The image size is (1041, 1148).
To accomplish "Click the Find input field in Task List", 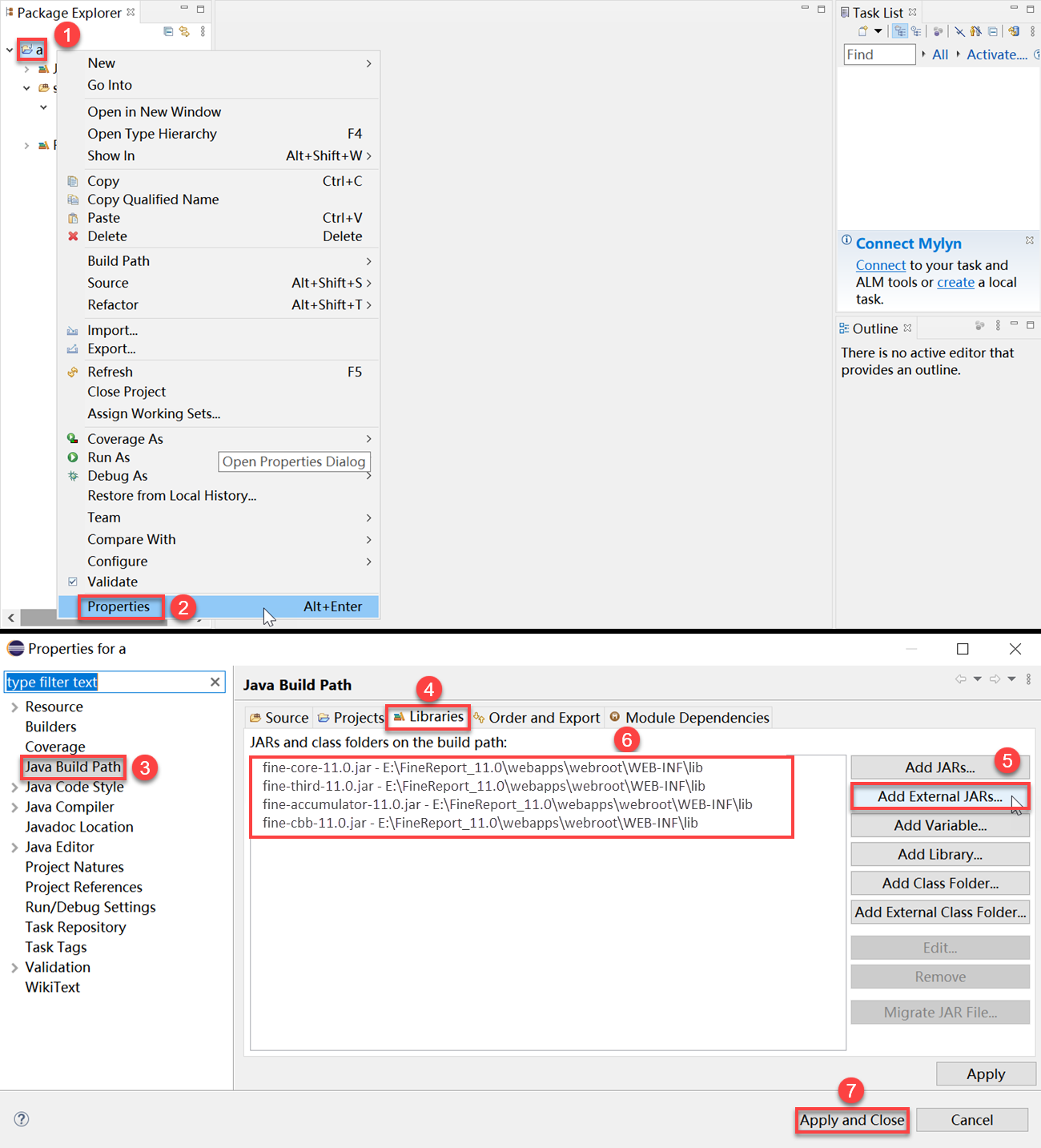I will pos(878,54).
